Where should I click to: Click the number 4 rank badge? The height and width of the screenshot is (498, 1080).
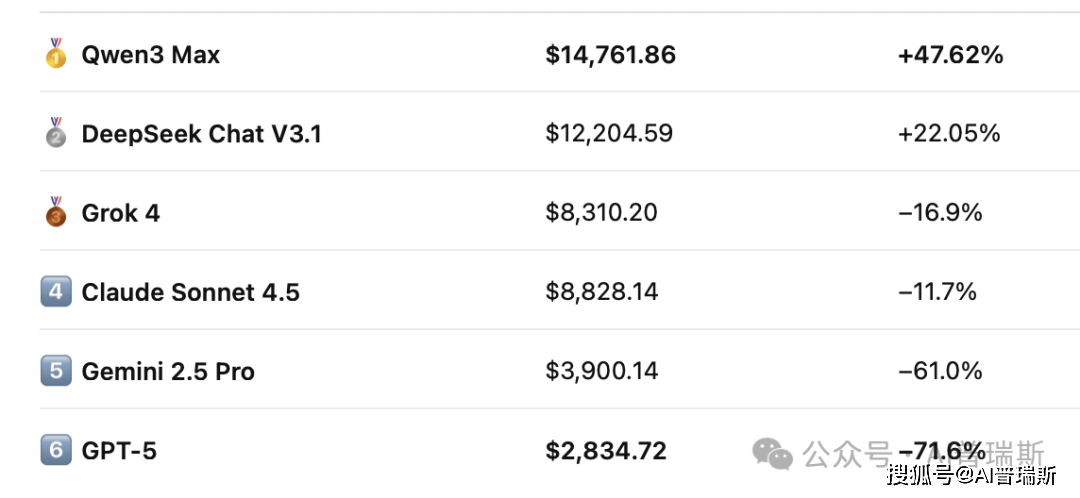click(56, 292)
